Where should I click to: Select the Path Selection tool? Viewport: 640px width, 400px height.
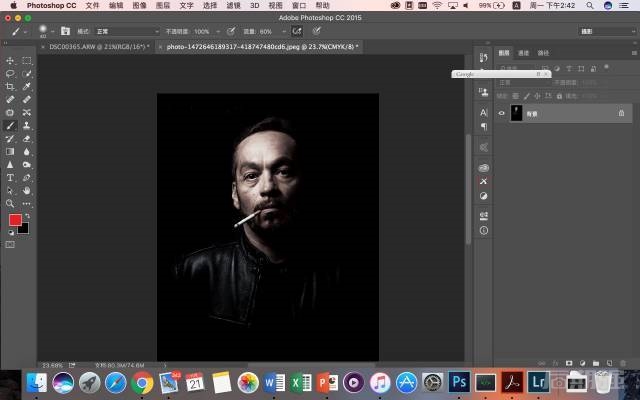tap(10, 191)
